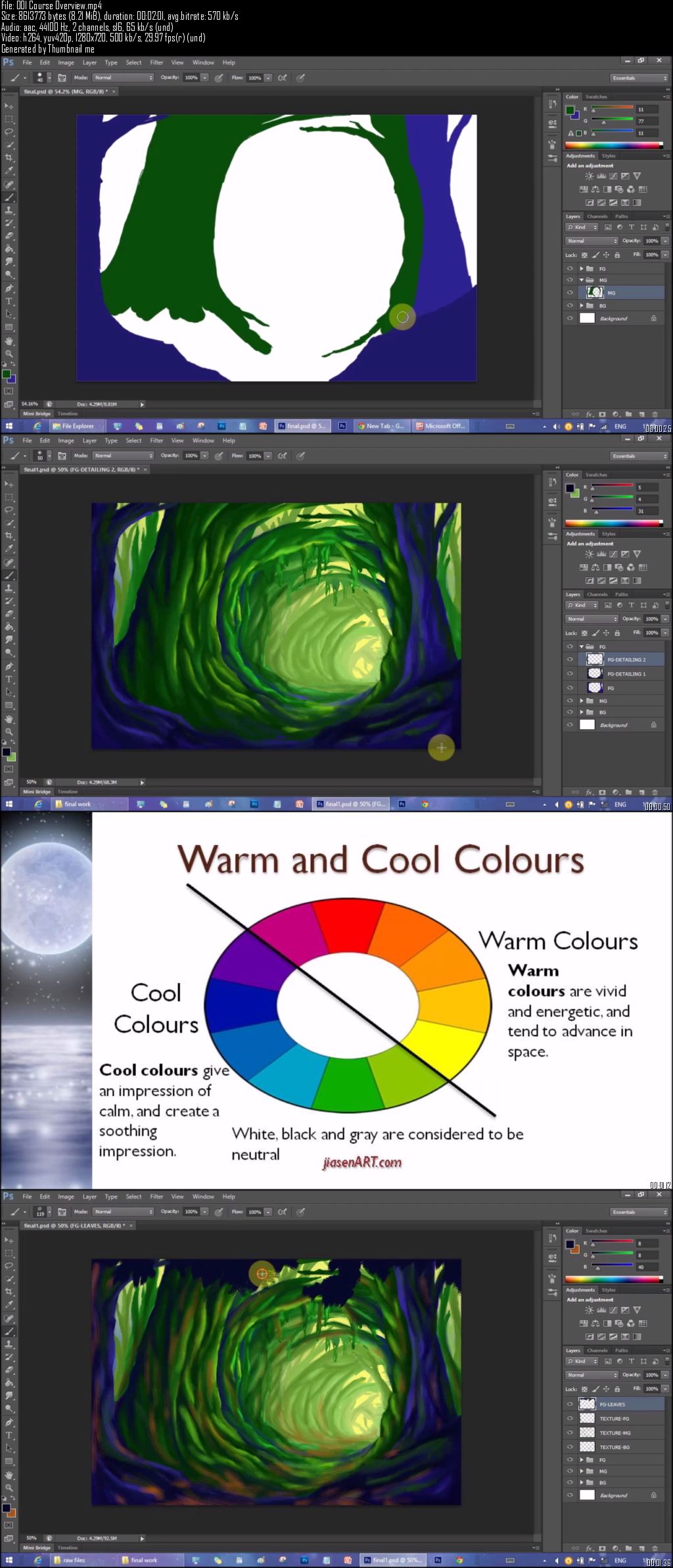Hide TEXTURE-FG layer via eye icon
This screenshot has height=1568, width=673.
click(x=570, y=1419)
